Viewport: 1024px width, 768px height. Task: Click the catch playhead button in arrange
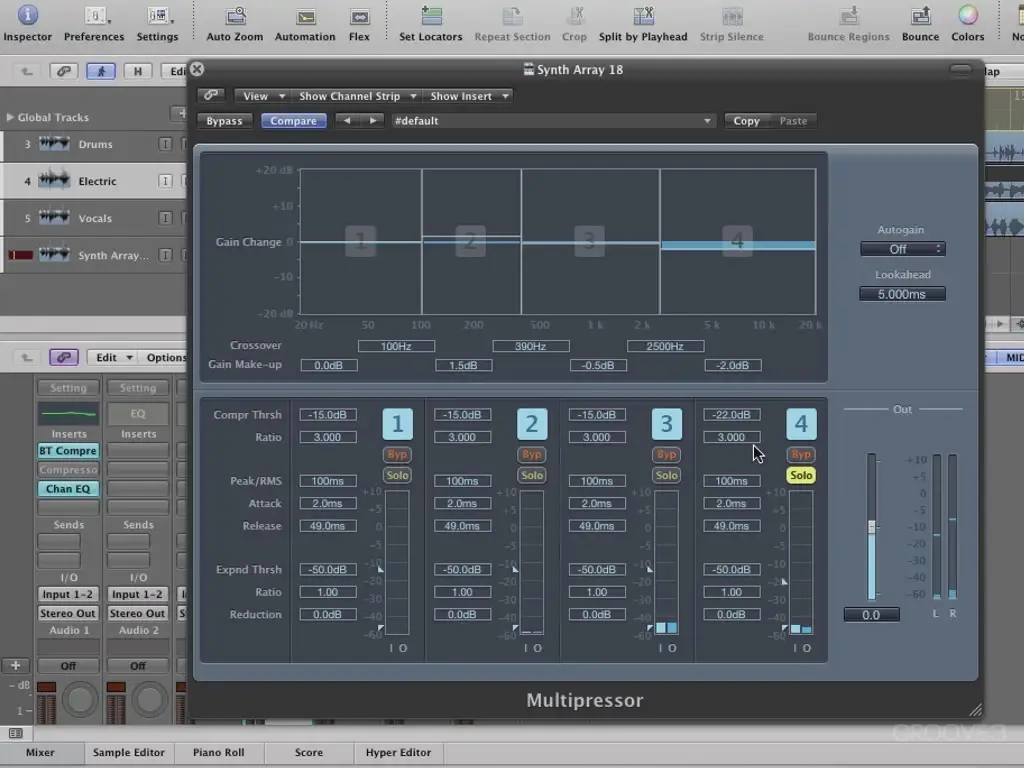(x=101, y=71)
